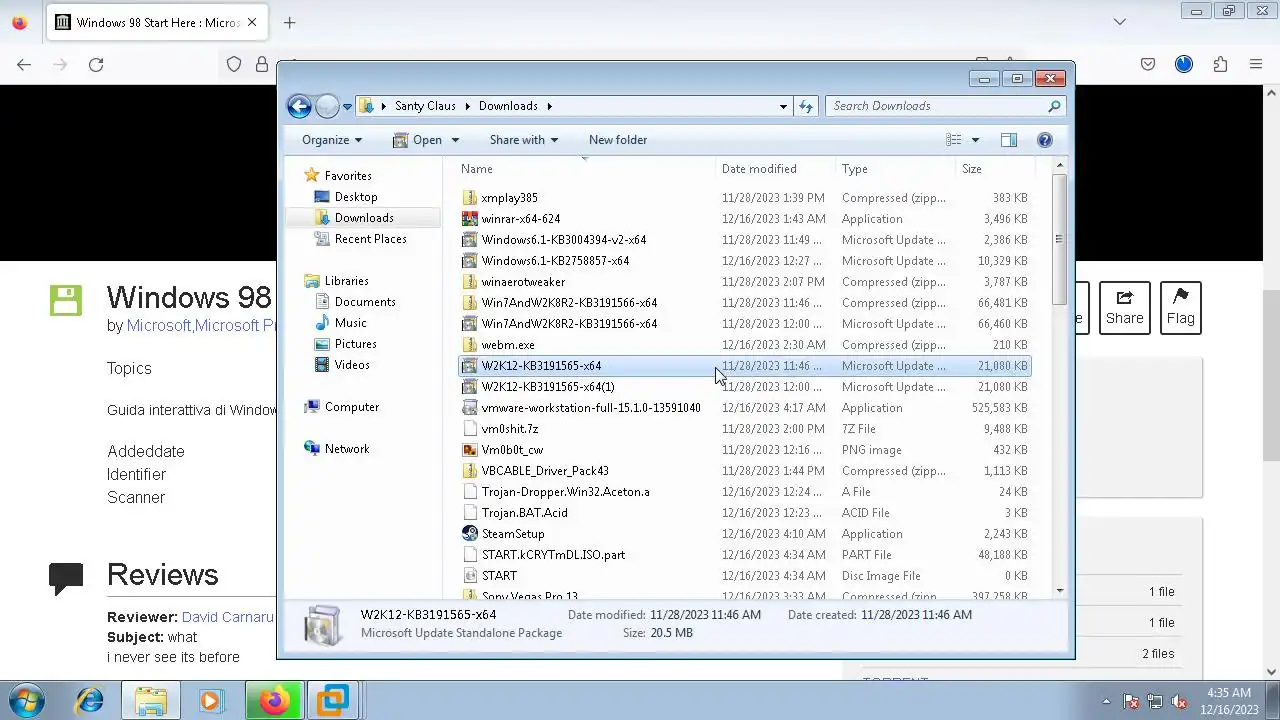Select the START disc image icon
The width and height of the screenshot is (1280, 720).
click(x=470, y=576)
